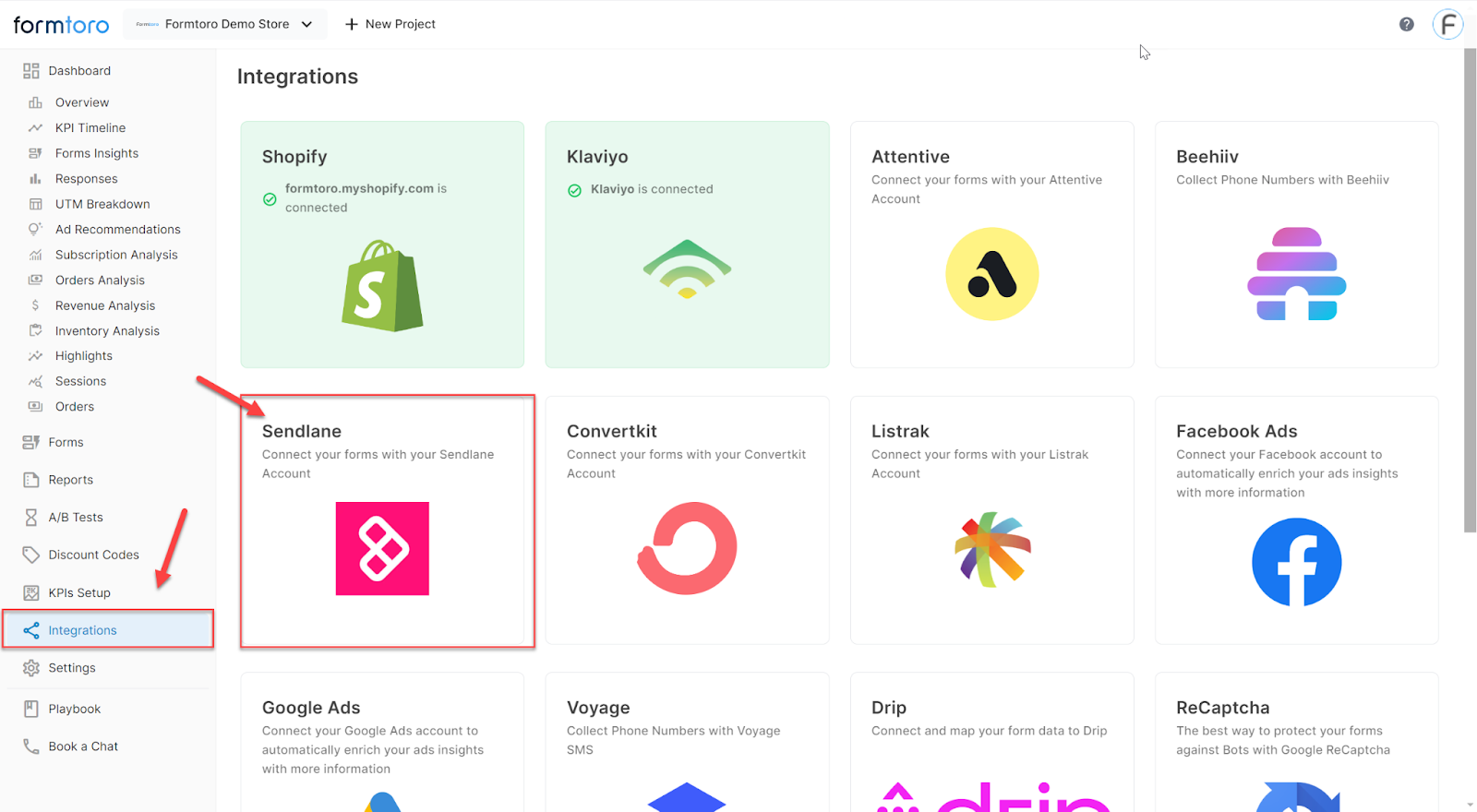Click the Attentive card title
The width and height of the screenshot is (1477, 812).
910,157
